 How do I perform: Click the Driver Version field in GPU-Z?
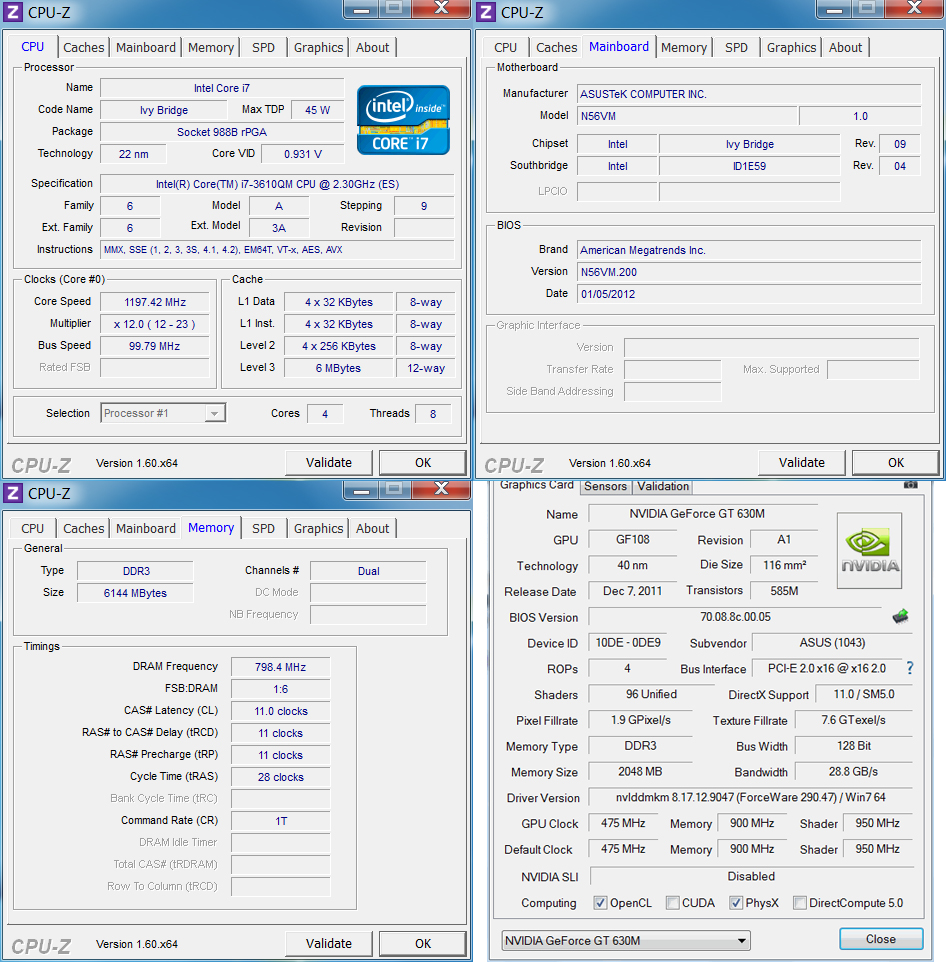tap(750, 797)
